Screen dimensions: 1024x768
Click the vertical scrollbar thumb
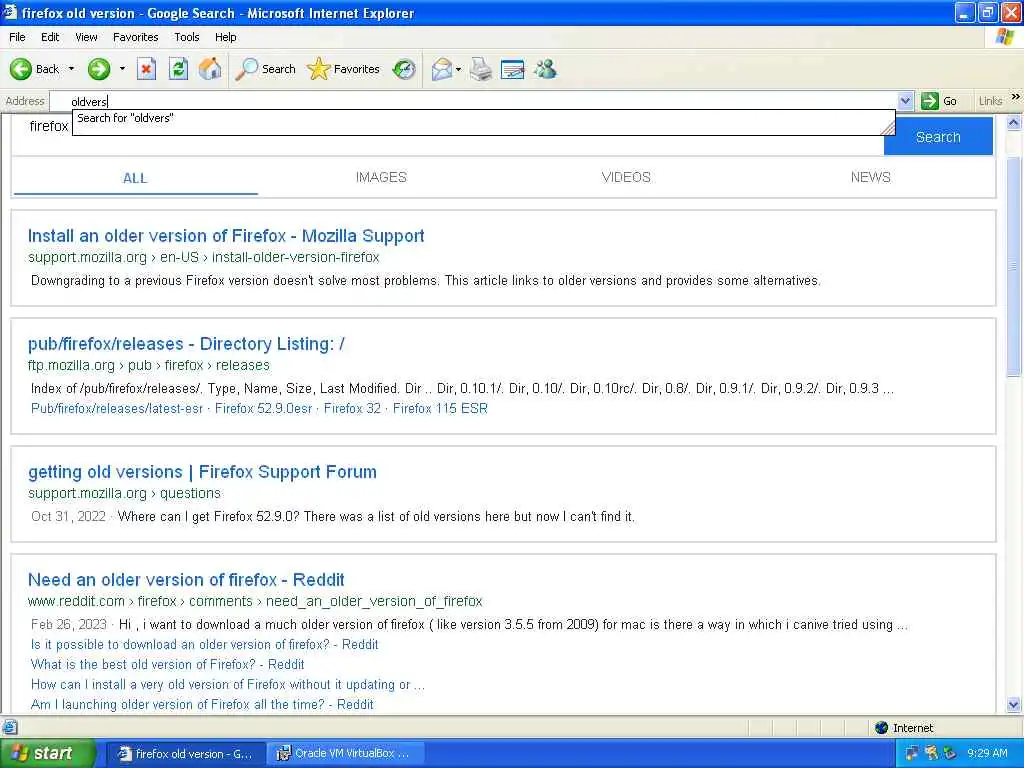click(1014, 266)
